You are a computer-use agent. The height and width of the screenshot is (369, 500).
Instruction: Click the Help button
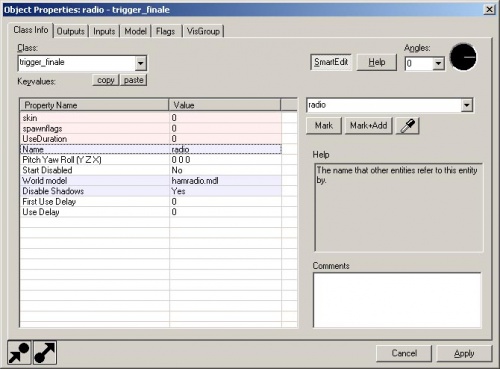pos(377,62)
